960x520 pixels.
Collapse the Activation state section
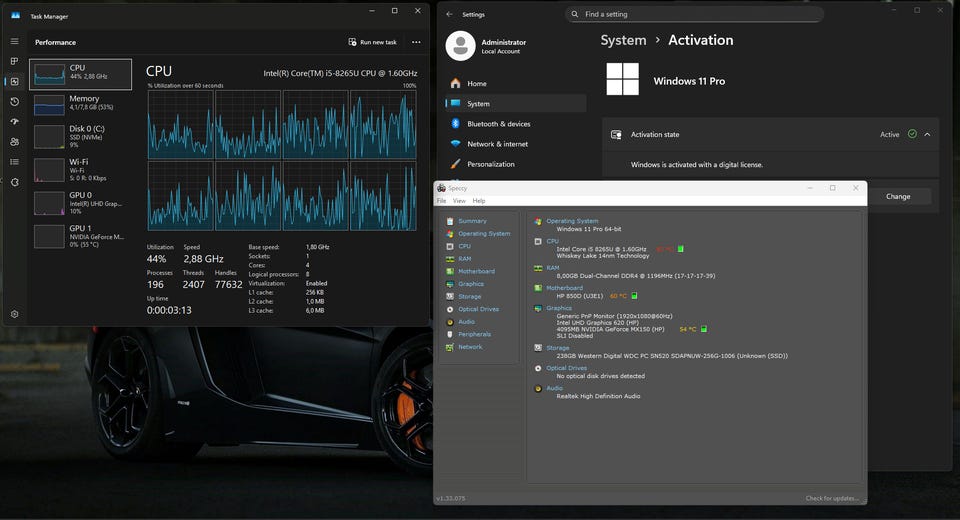927,134
